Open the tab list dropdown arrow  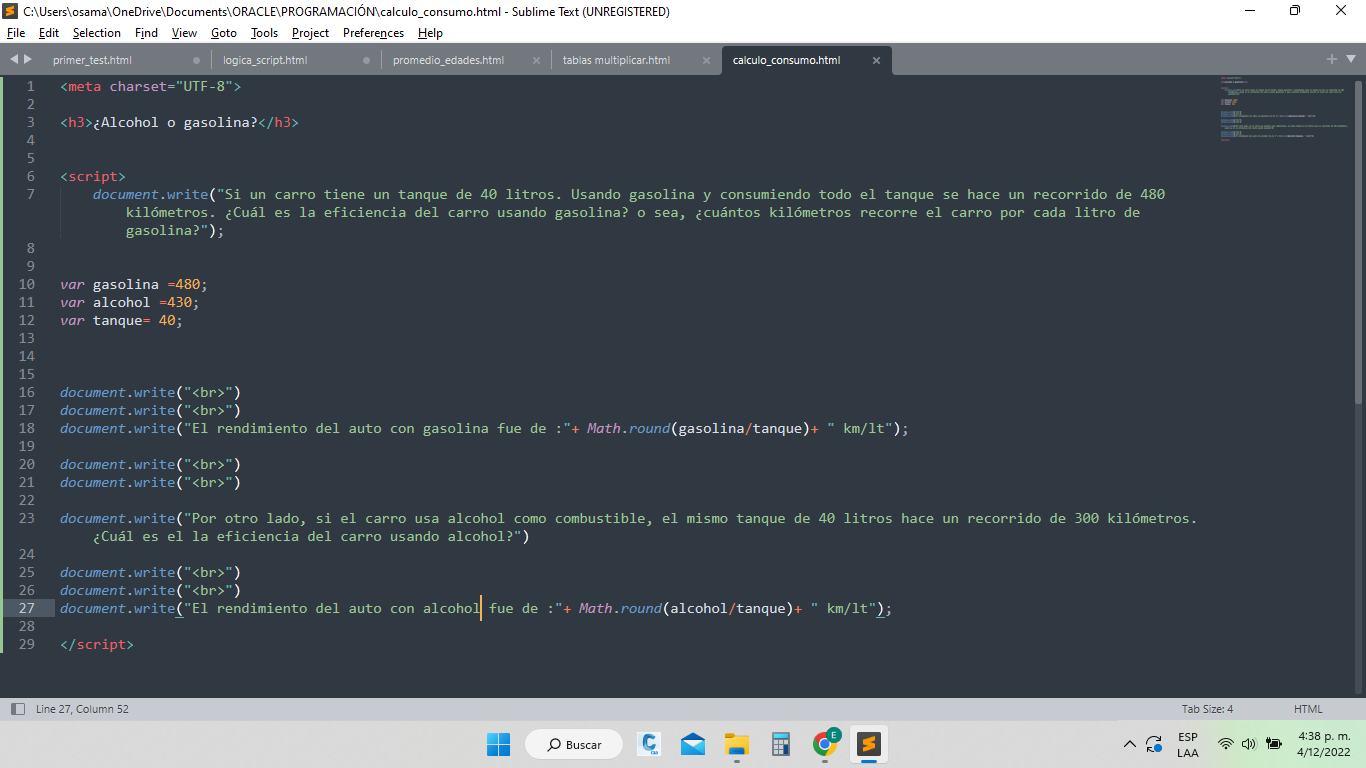coord(1350,60)
